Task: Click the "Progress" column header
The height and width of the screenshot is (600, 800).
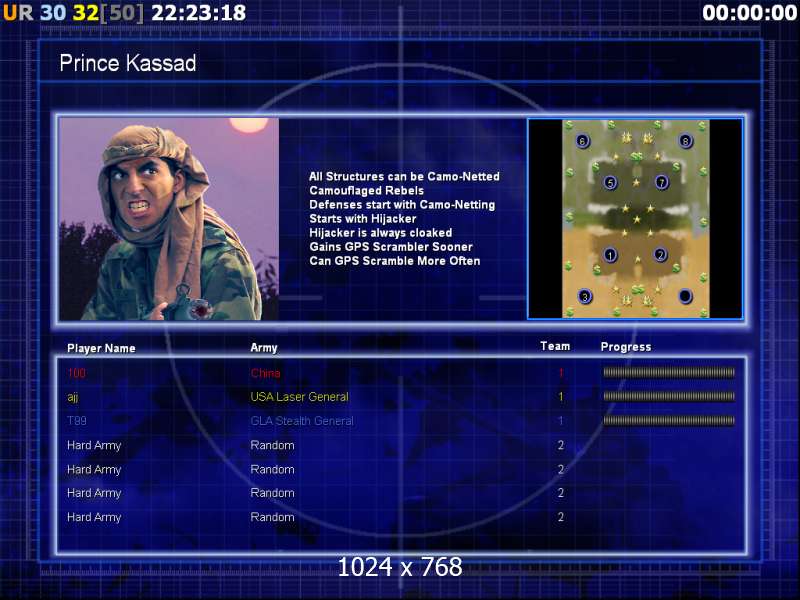Action: tap(626, 347)
